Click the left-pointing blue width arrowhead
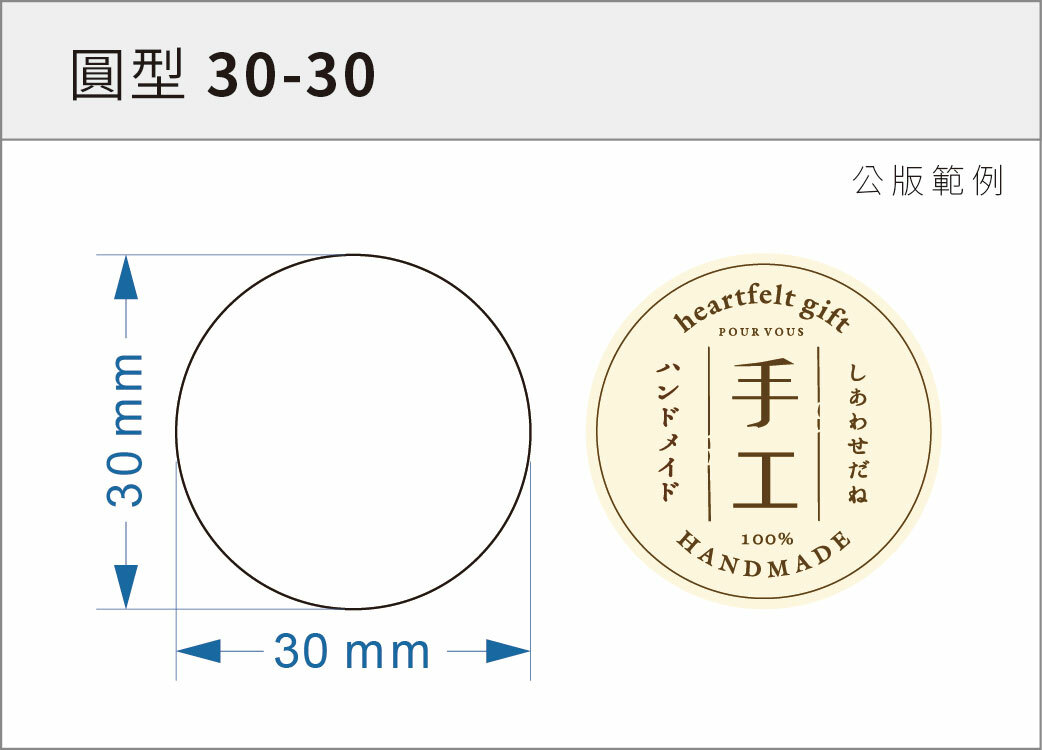1042x750 pixels. click(198, 652)
